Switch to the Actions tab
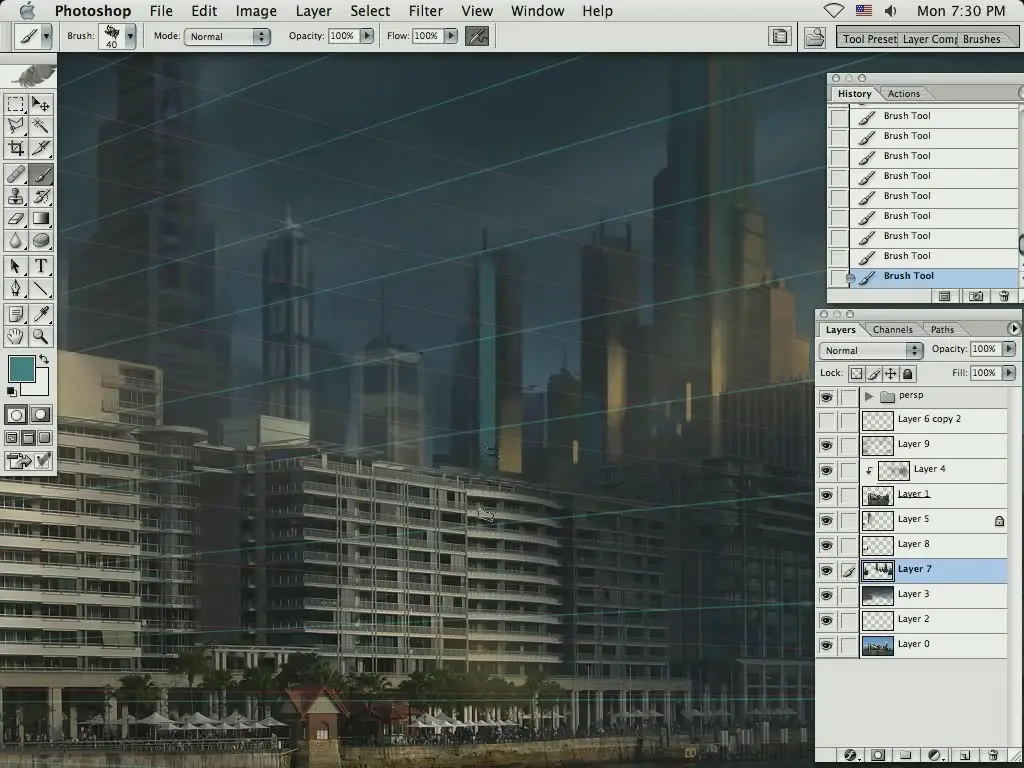The image size is (1024, 768). point(904,94)
